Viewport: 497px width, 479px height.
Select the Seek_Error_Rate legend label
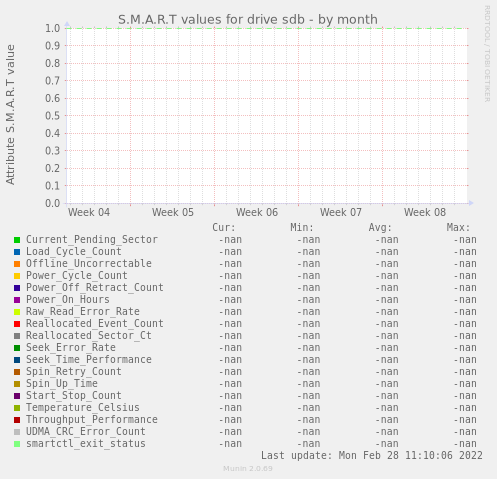(71, 348)
